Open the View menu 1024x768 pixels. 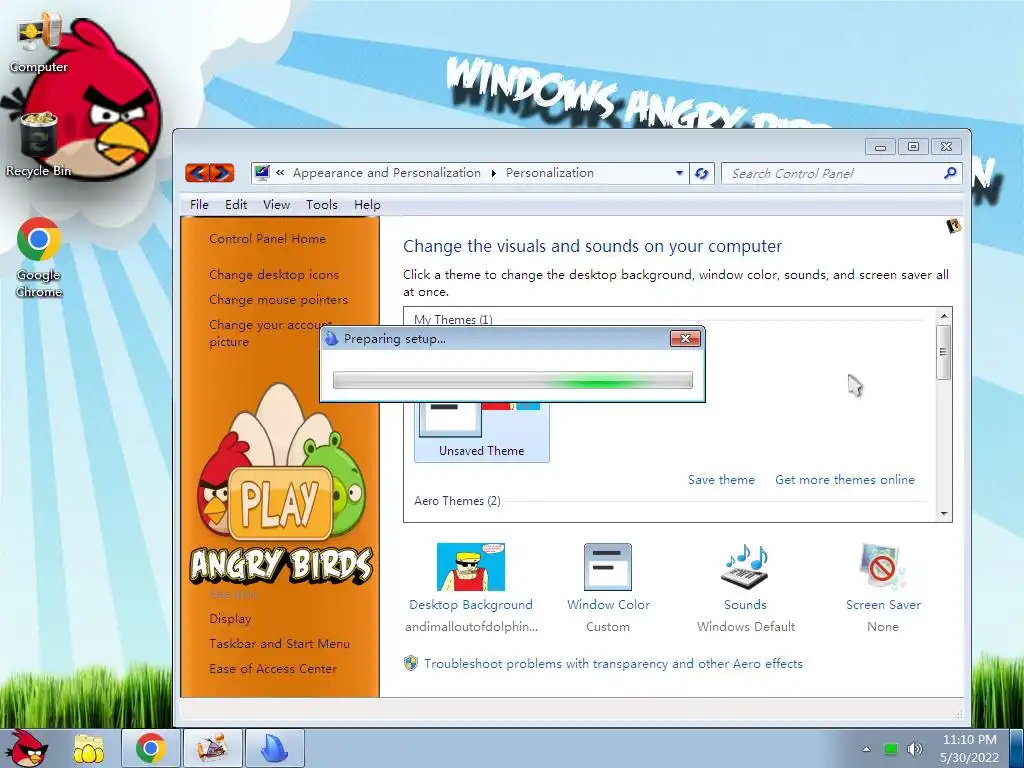pos(276,204)
